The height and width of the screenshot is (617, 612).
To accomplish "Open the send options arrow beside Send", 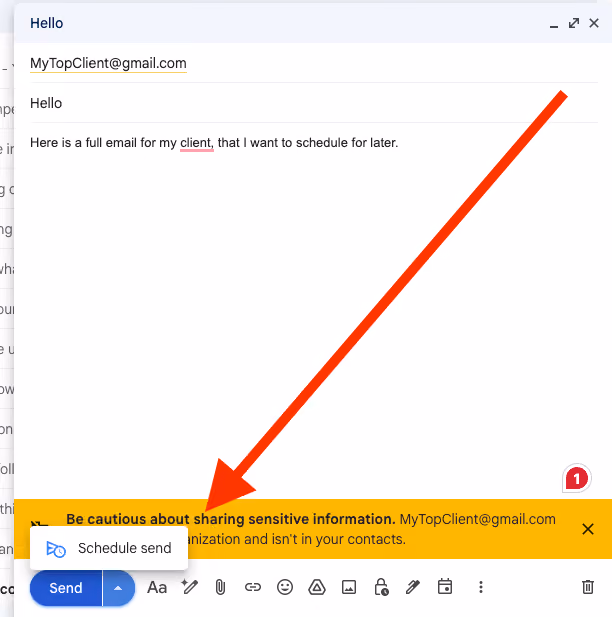I will [x=118, y=588].
